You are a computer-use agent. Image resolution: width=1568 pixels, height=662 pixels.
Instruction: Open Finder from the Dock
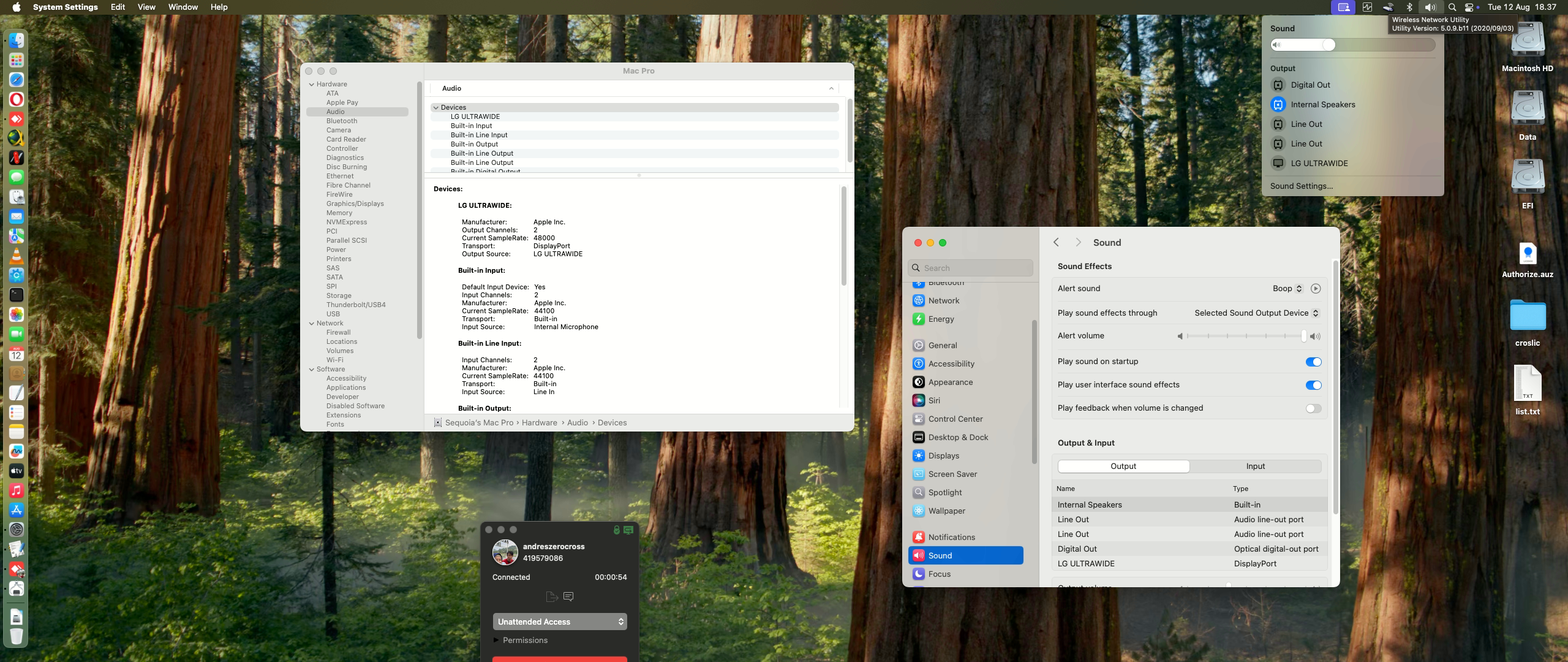(x=17, y=40)
